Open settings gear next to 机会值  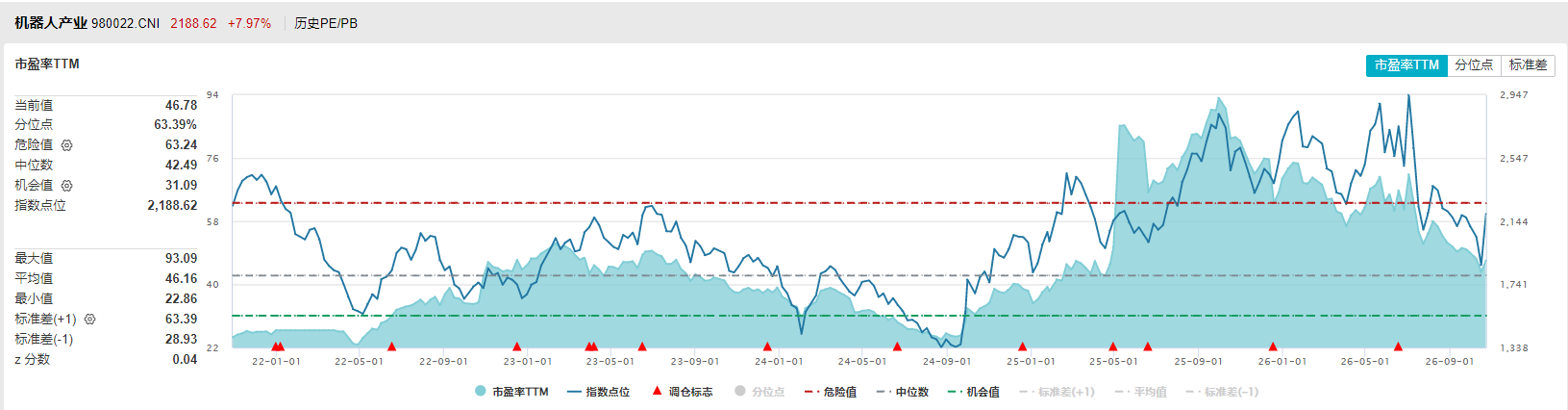click(66, 186)
